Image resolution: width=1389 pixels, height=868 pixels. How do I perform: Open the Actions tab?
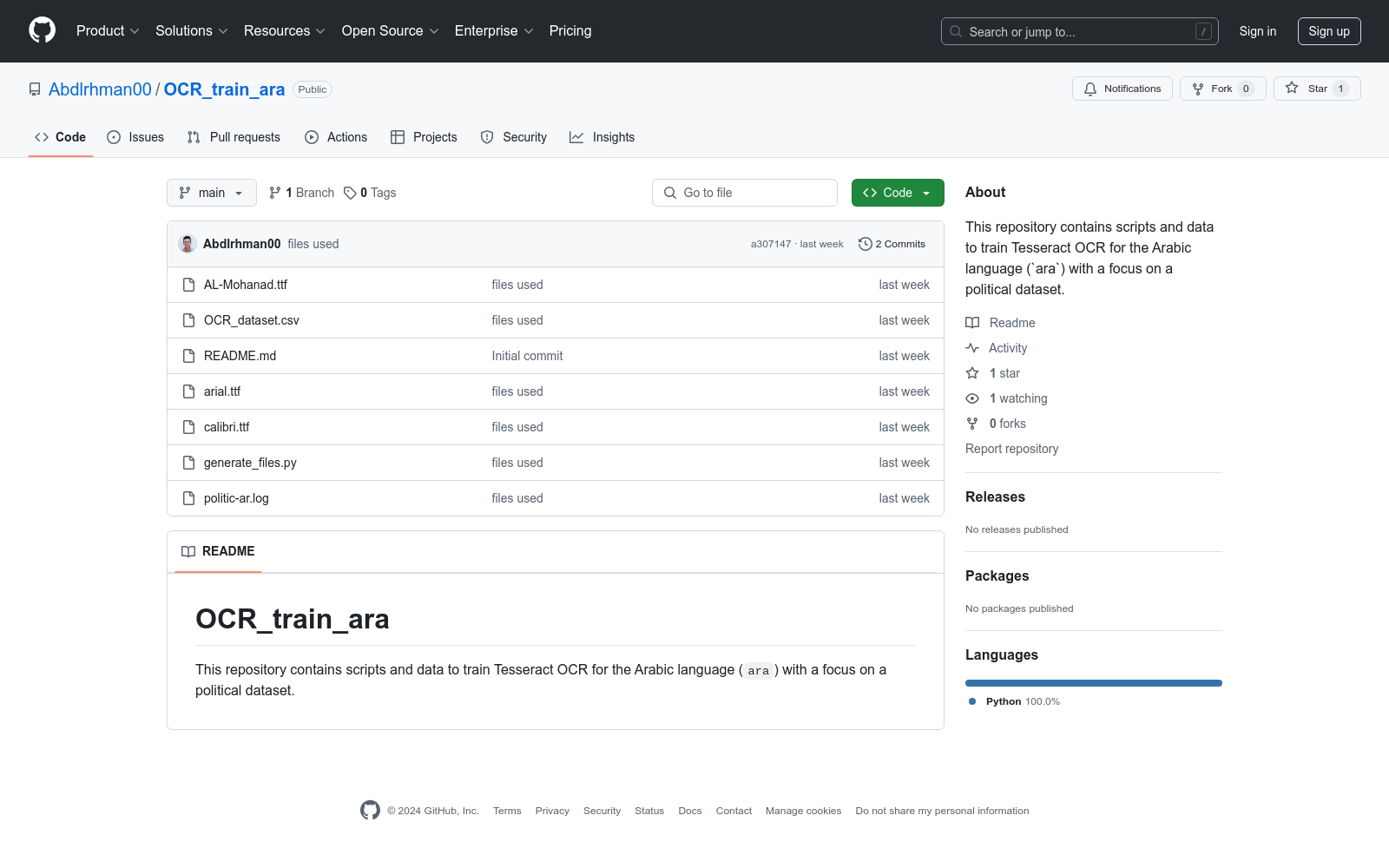tap(336, 137)
